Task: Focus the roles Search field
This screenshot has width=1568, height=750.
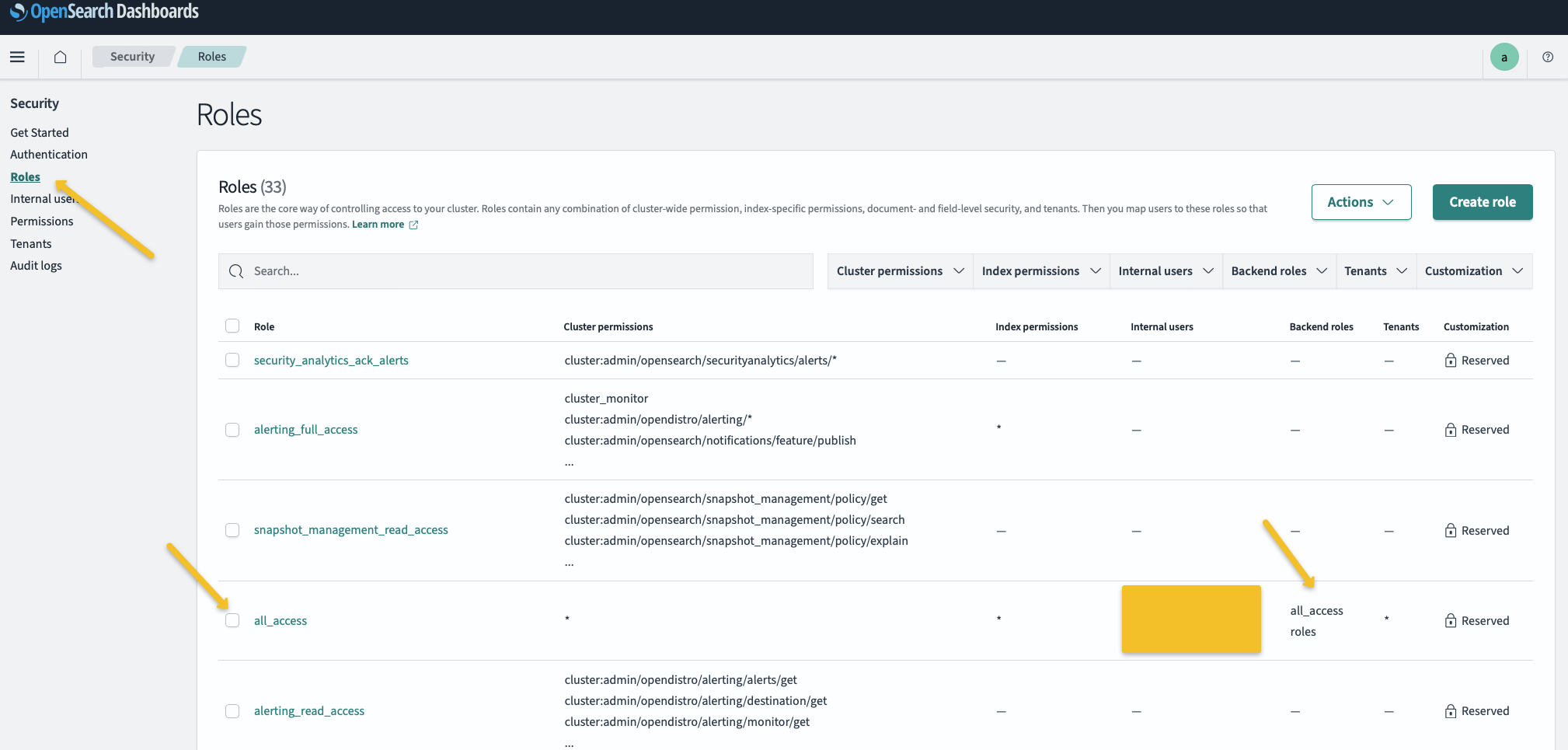Action: (516, 271)
